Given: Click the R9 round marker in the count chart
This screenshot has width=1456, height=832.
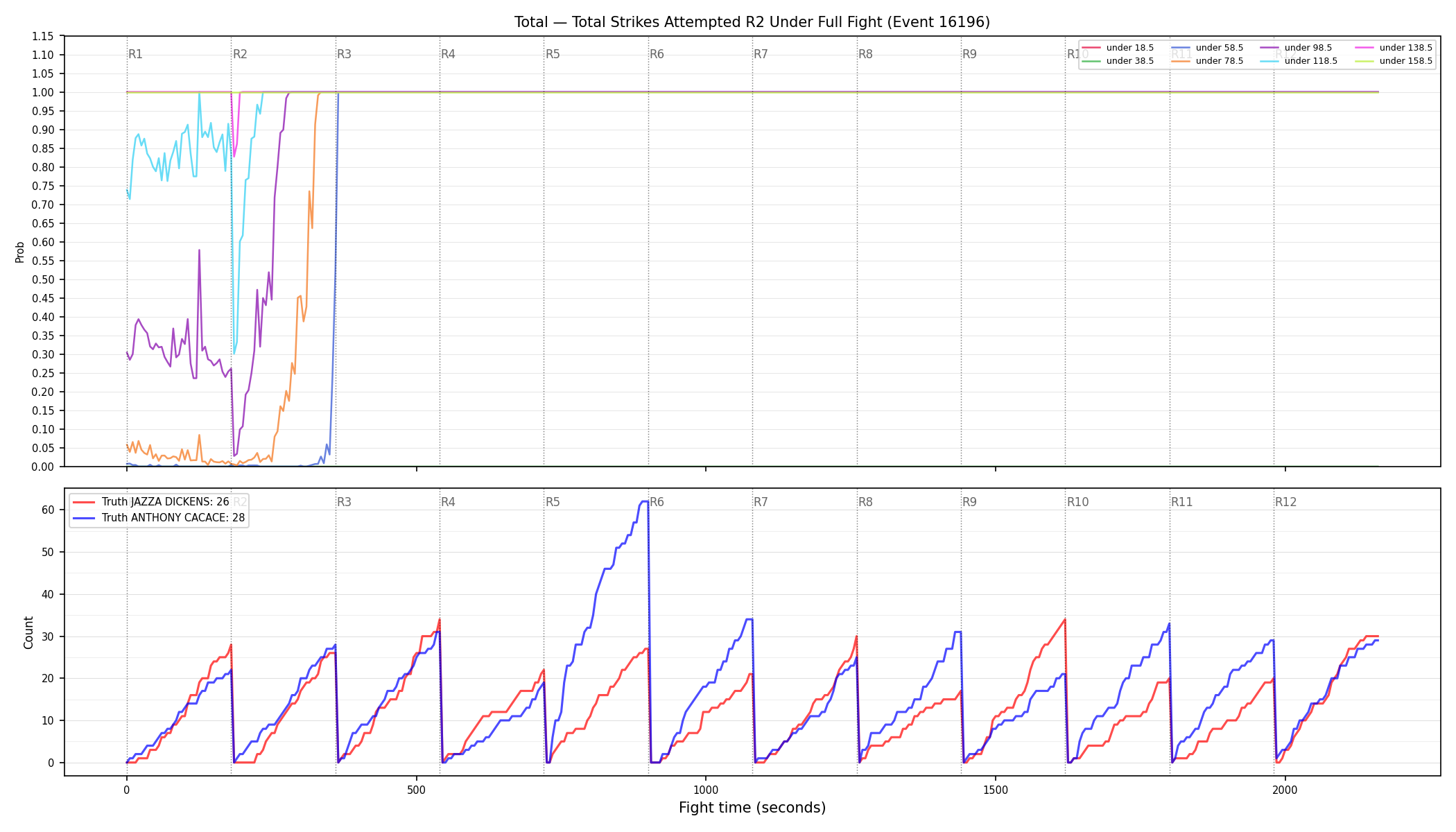Looking at the screenshot, I should tap(970, 502).
